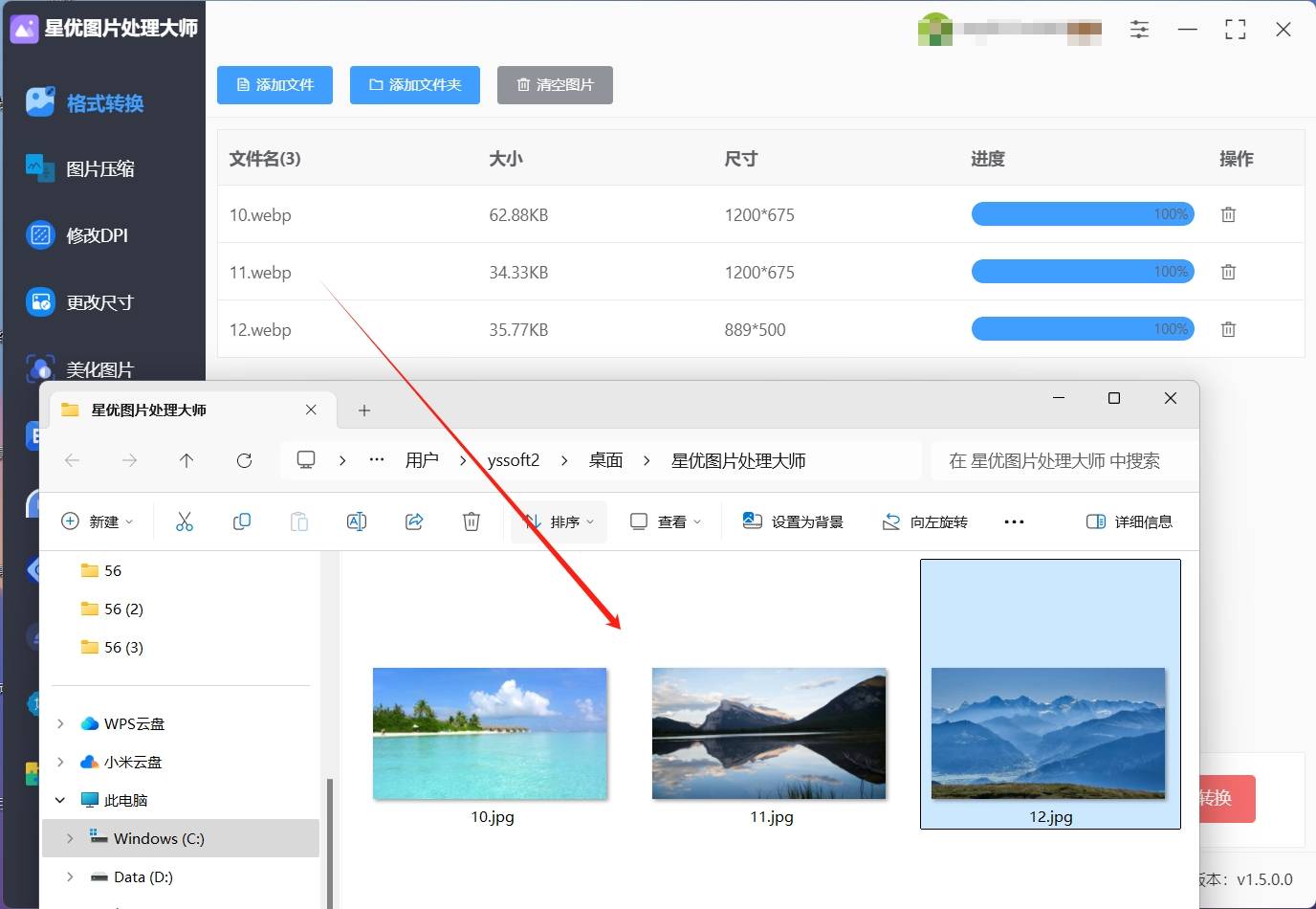Image resolution: width=1316 pixels, height=909 pixels.
Task: Open the 美化图片 sidebar section
Action: pyautogui.click(x=80, y=368)
